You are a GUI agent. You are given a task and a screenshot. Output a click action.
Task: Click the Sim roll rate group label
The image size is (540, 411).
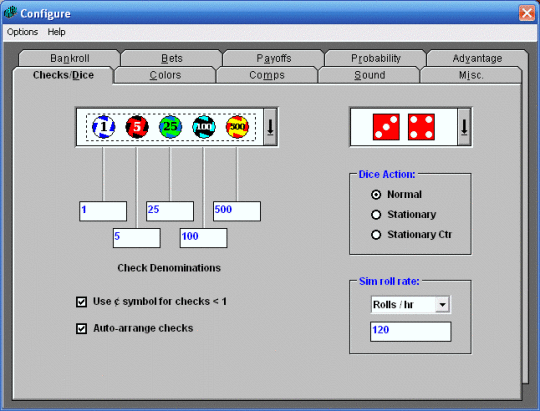(389, 281)
